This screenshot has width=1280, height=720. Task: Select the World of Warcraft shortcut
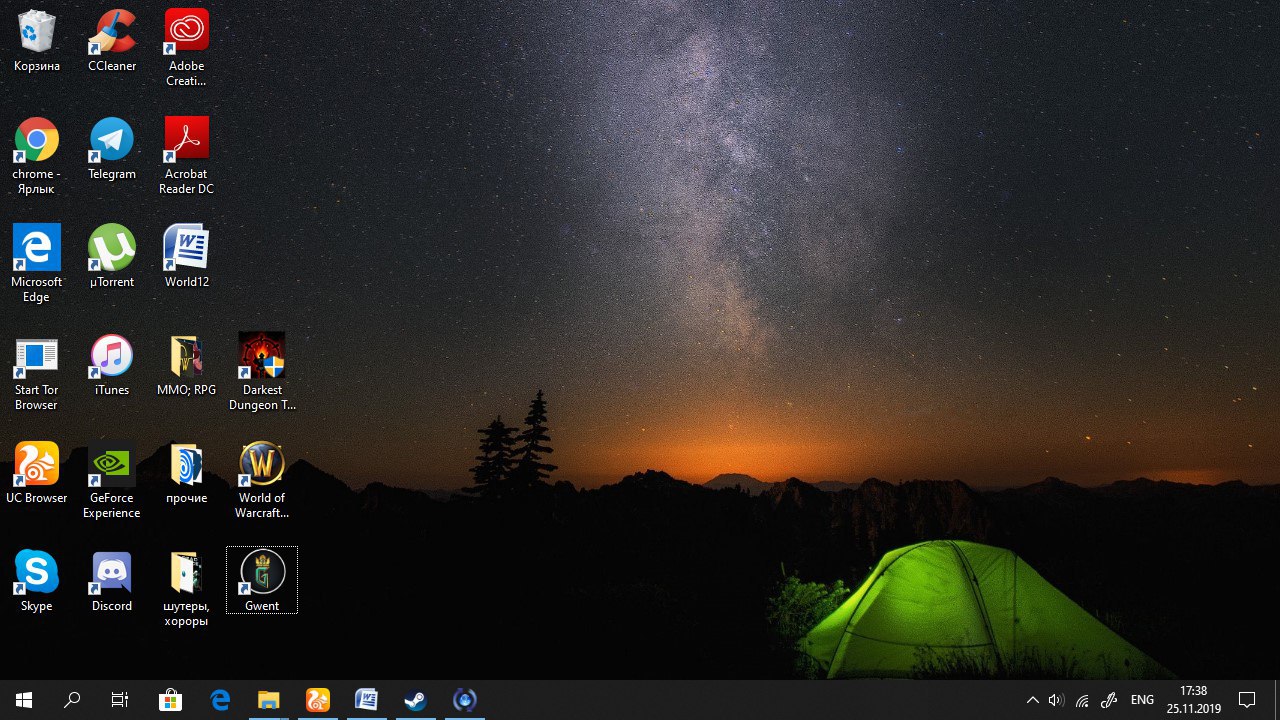(x=262, y=480)
